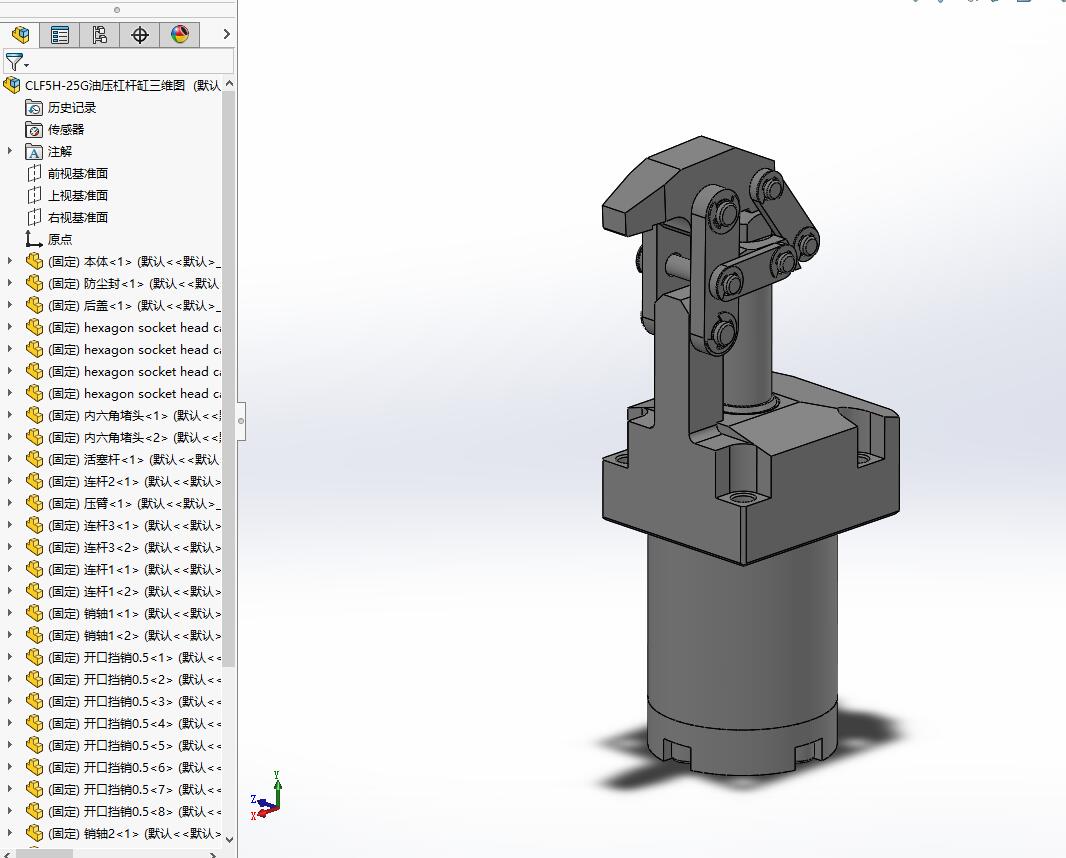This screenshot has height=858, width=1066.
Task: Click the 后盖<1> part icon
Action: pyautogui.click(x=34, y=305)
